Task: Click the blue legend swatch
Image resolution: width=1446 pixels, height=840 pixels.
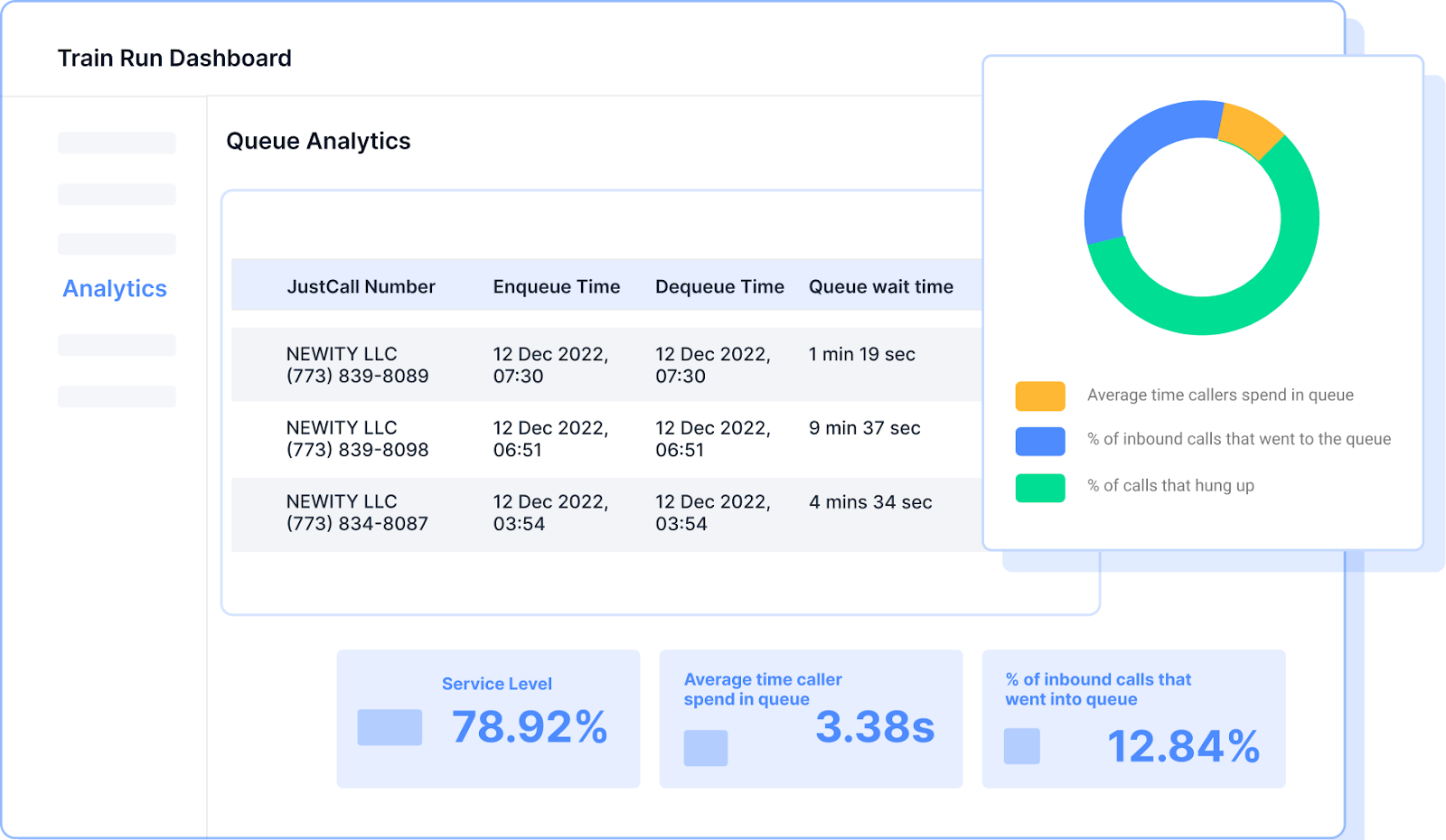Action: pos(1039,441)
